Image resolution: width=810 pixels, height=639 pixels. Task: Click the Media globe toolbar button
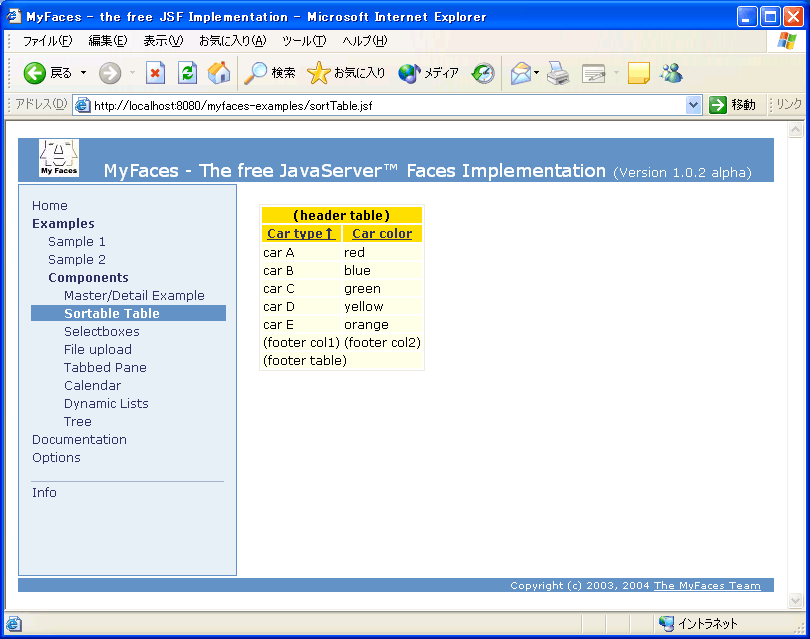click(428, 73)
